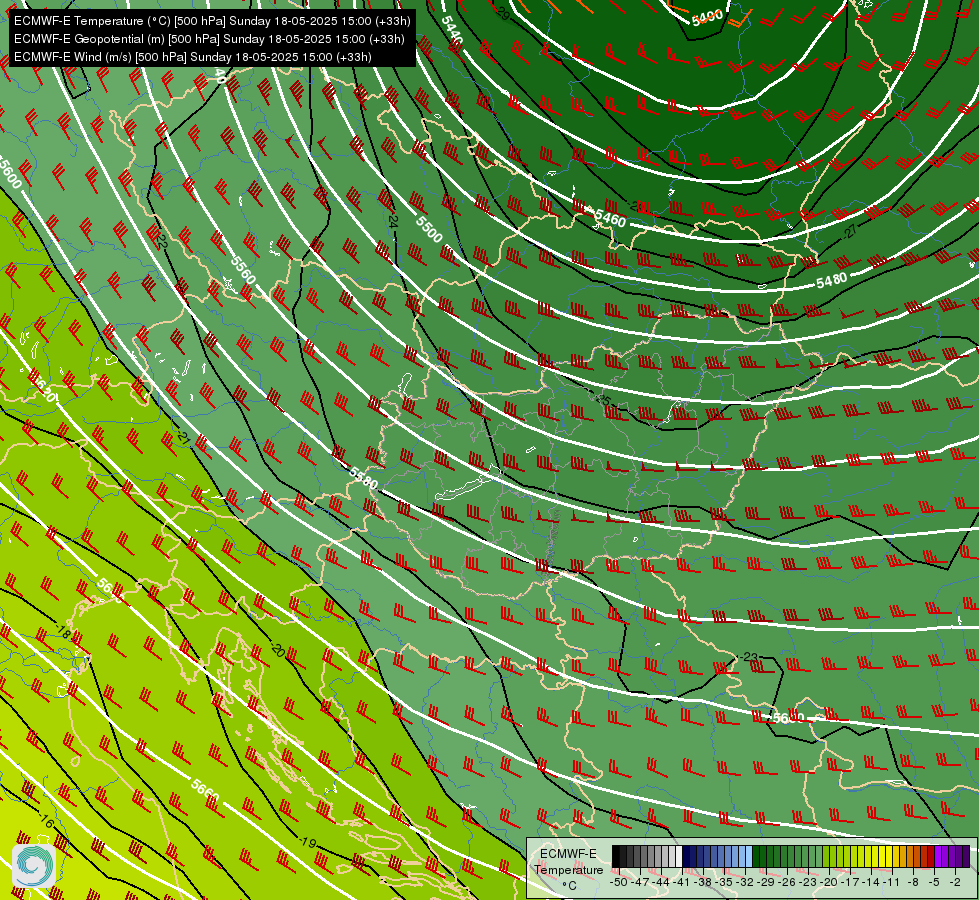
Task: Click the -18 isotherm label on map
Action: click(64, 631)
